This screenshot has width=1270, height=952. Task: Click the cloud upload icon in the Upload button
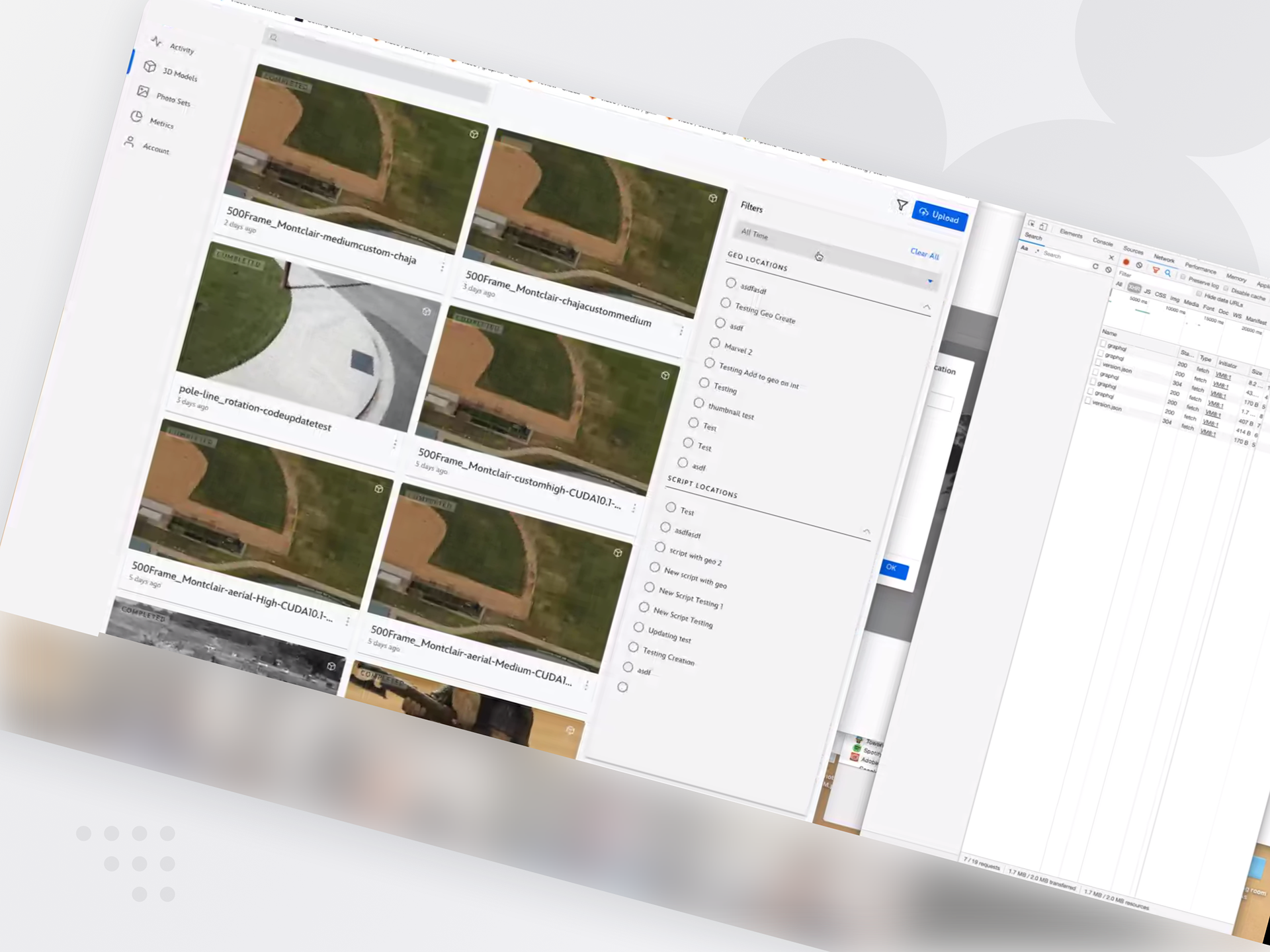tap(924, 212)
